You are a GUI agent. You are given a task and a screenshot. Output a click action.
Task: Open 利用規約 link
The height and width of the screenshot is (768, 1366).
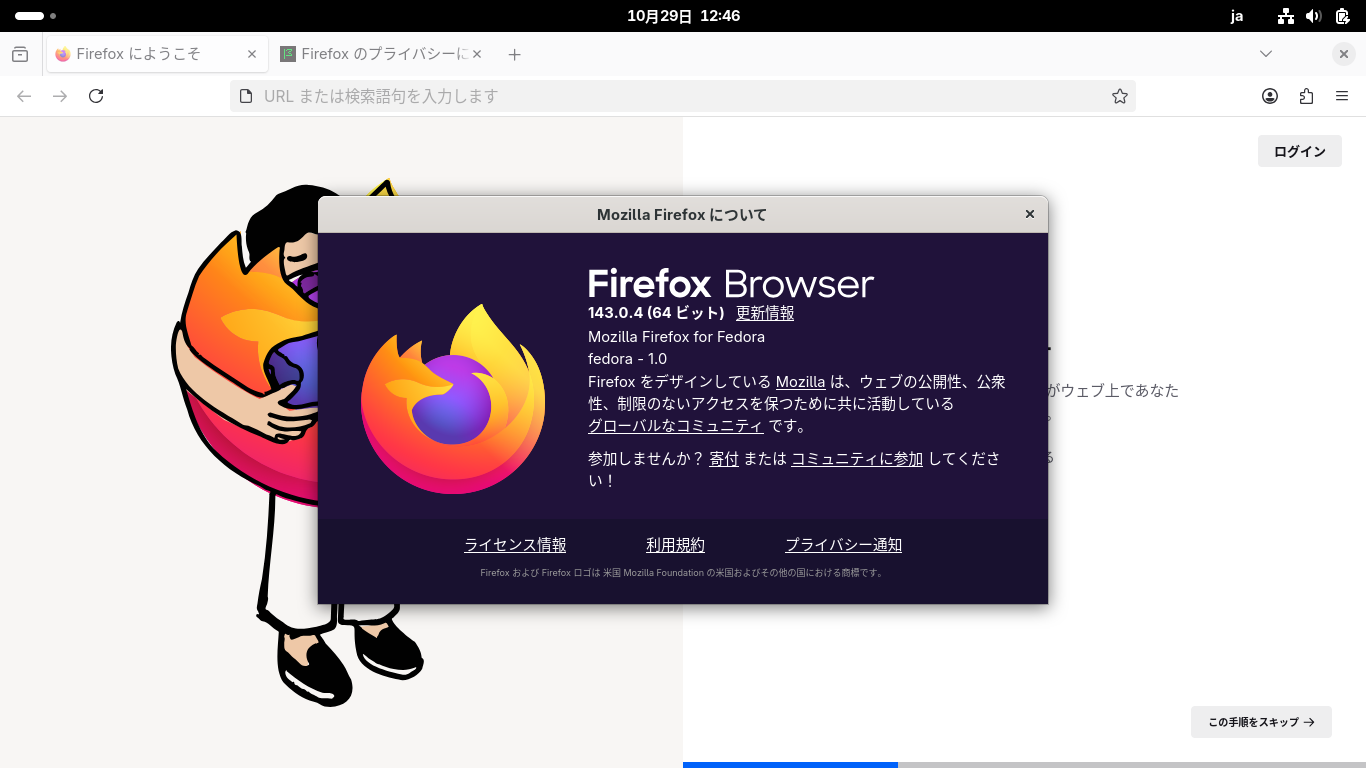point(676,545)
